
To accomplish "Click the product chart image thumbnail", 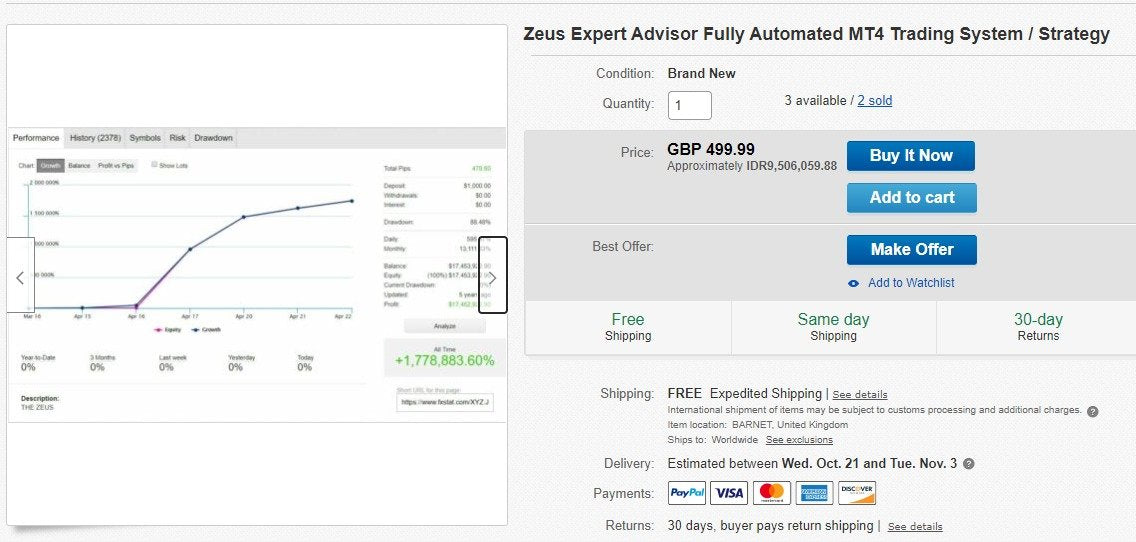I will coord(257,275).
